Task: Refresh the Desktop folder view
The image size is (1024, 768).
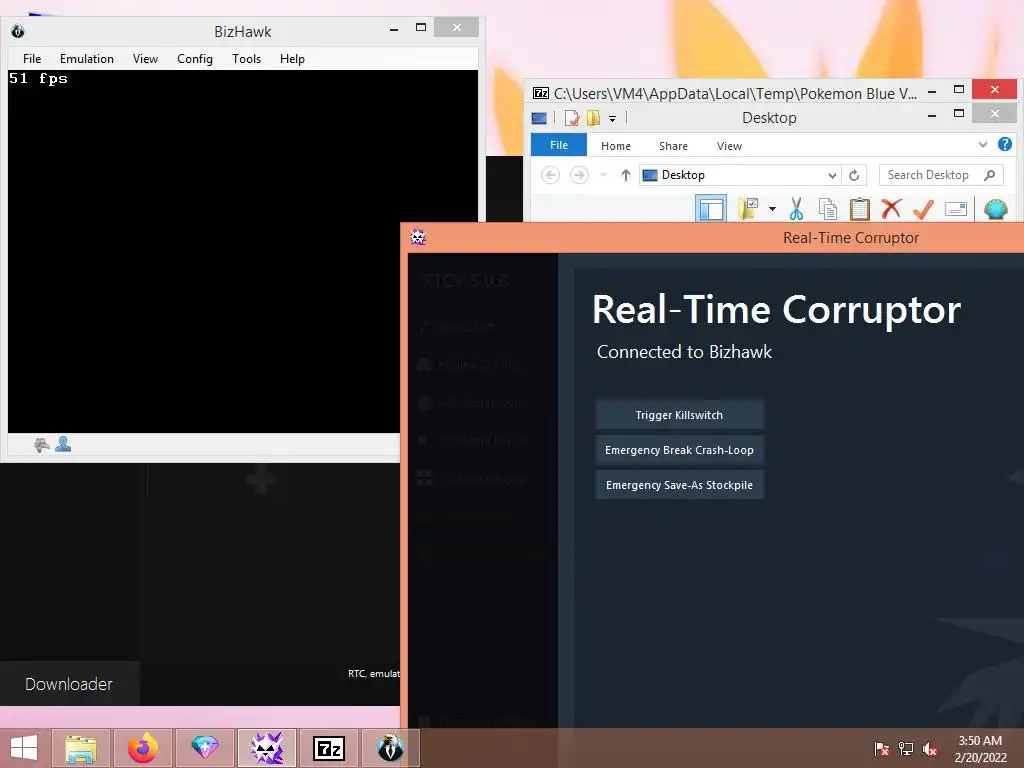Action: [854, 175]
